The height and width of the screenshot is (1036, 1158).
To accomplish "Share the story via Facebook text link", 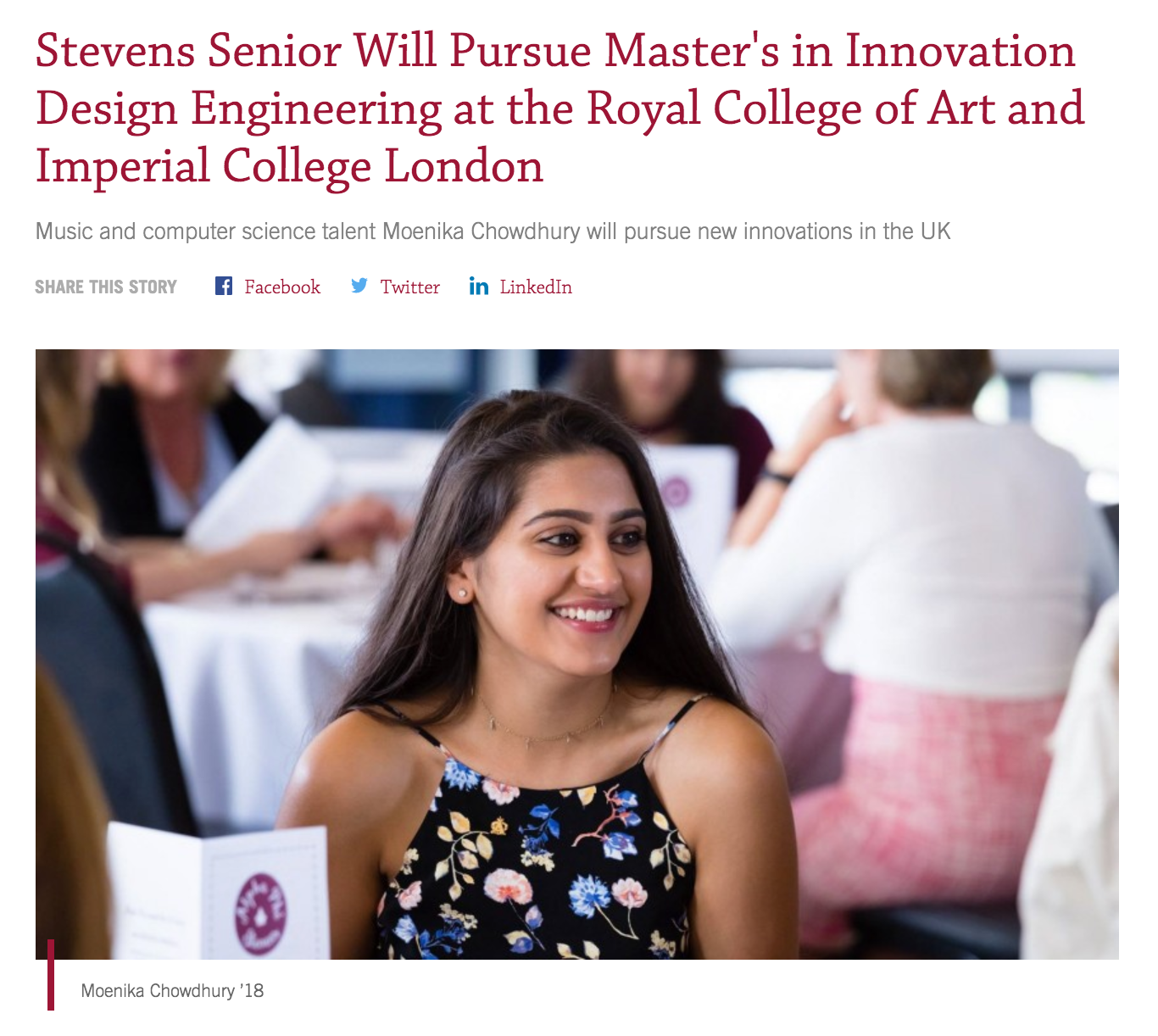I will [282, 287].
